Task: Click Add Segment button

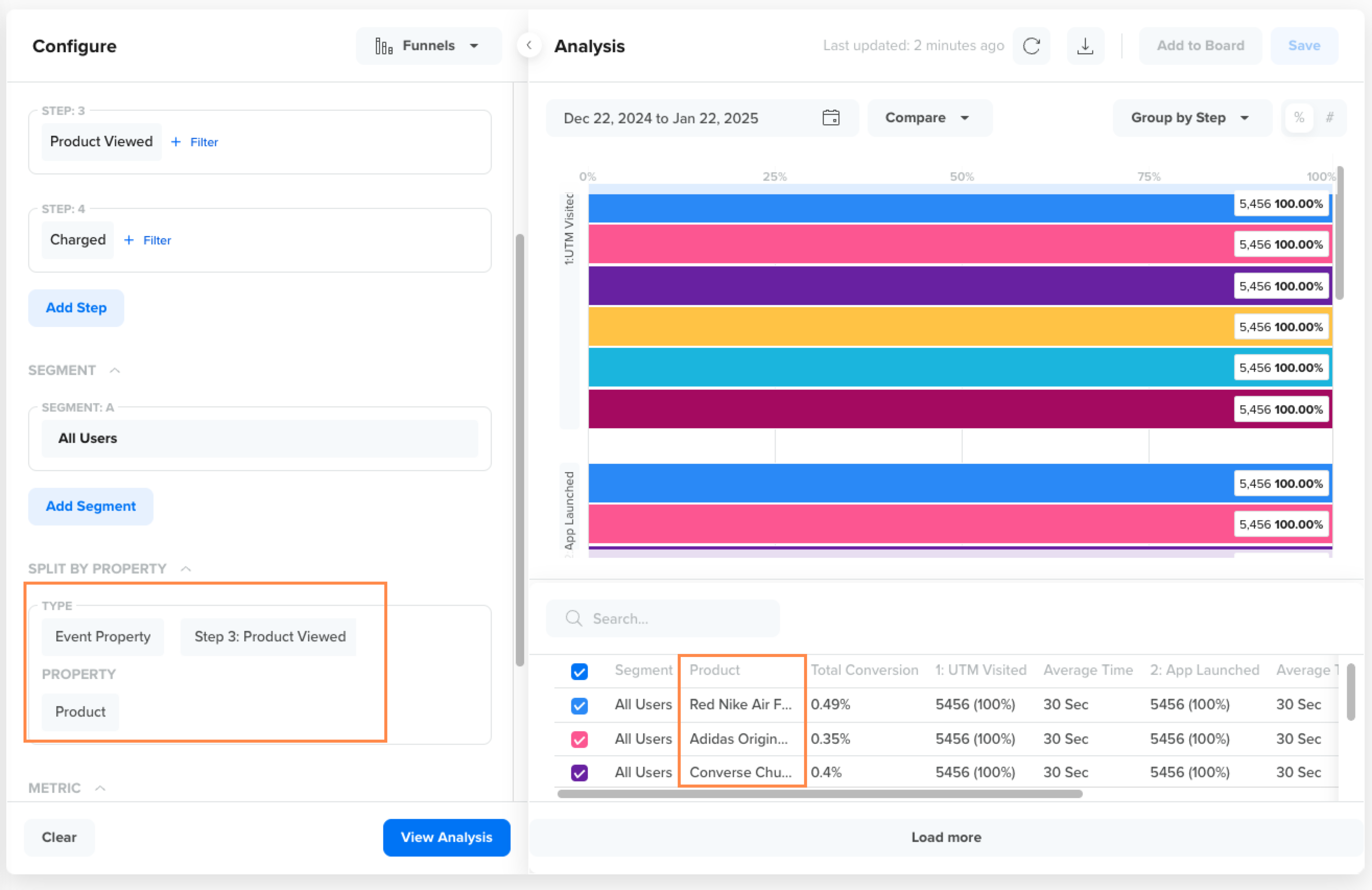Action: click(90, 506)
